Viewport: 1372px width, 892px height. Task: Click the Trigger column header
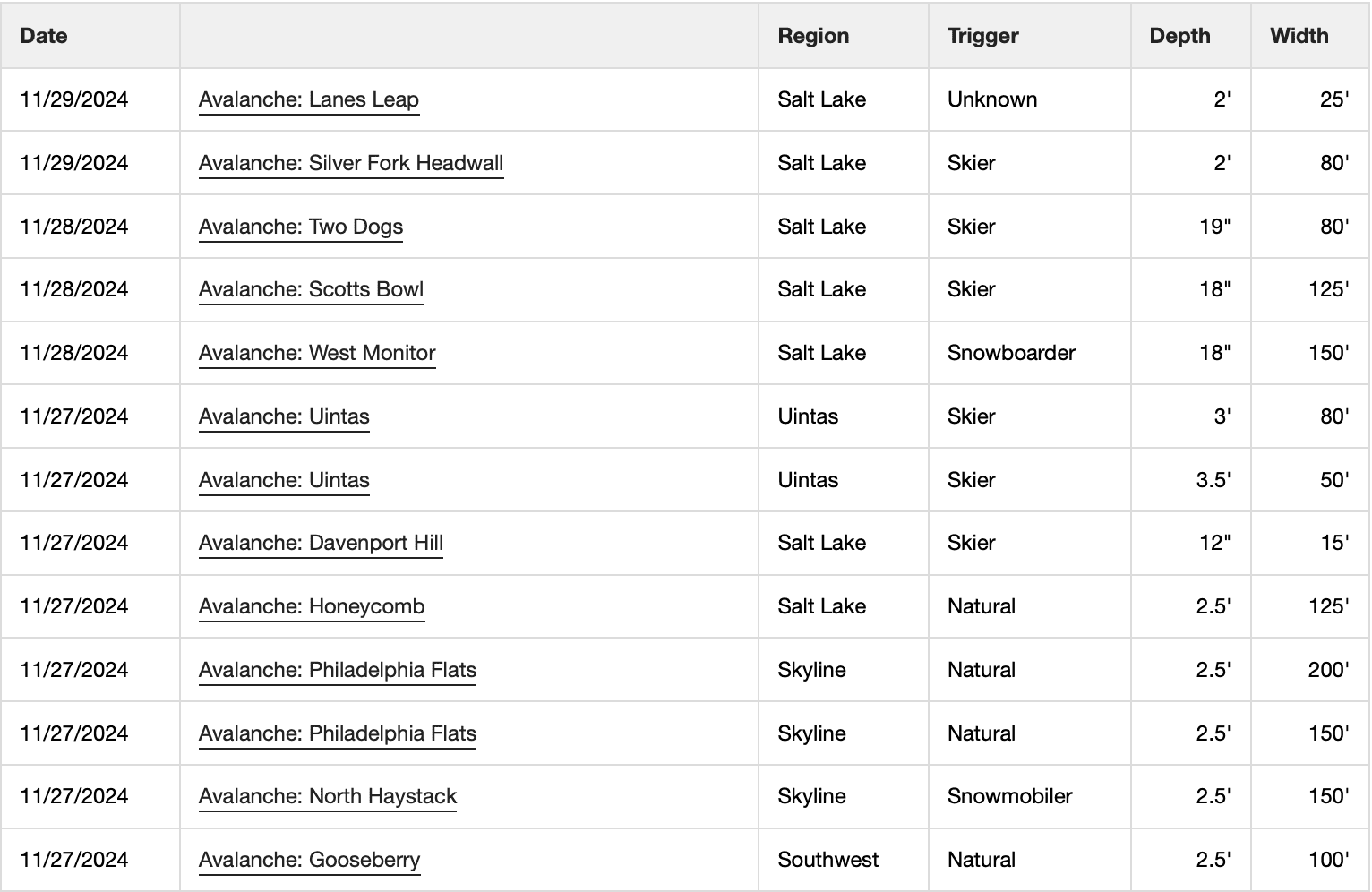point(983,36)
